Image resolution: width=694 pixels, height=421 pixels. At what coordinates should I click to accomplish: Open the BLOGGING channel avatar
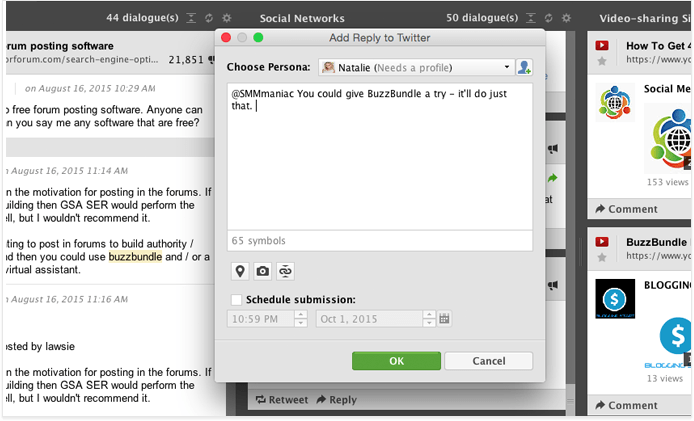click(x=615, y=298)
